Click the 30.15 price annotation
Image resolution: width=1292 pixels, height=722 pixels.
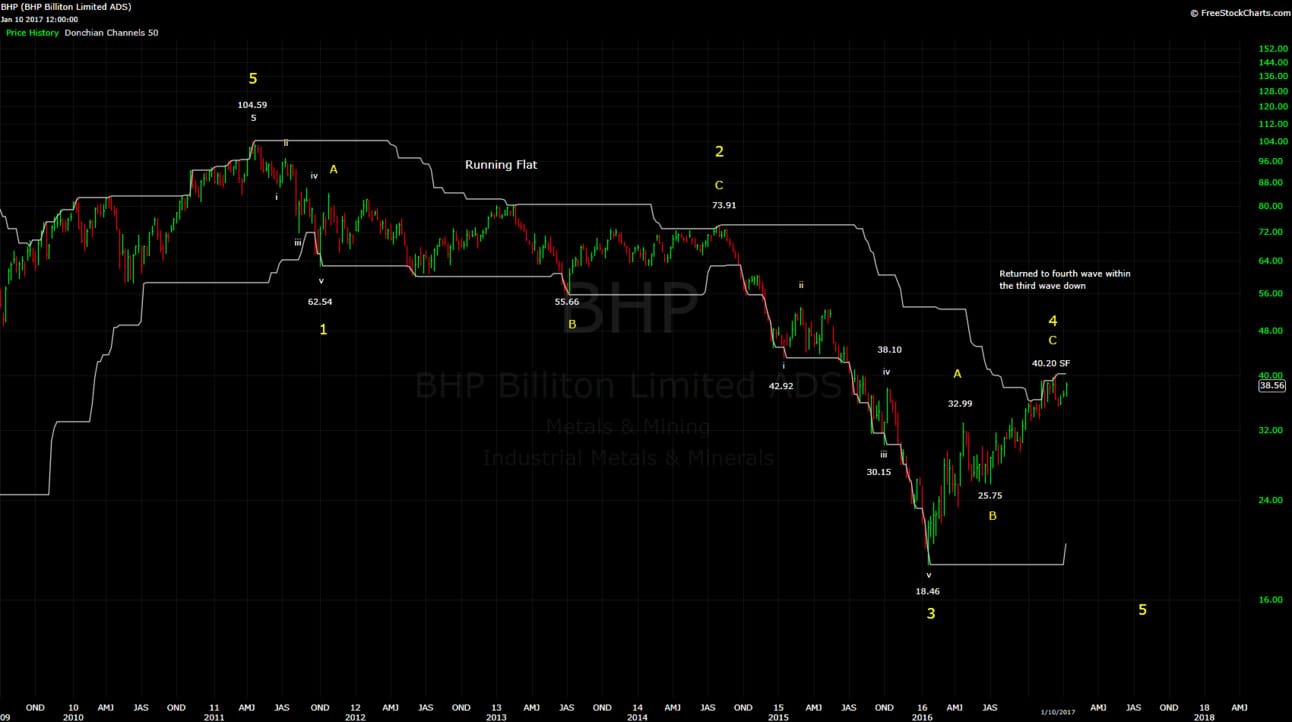[x=879, y=472]
